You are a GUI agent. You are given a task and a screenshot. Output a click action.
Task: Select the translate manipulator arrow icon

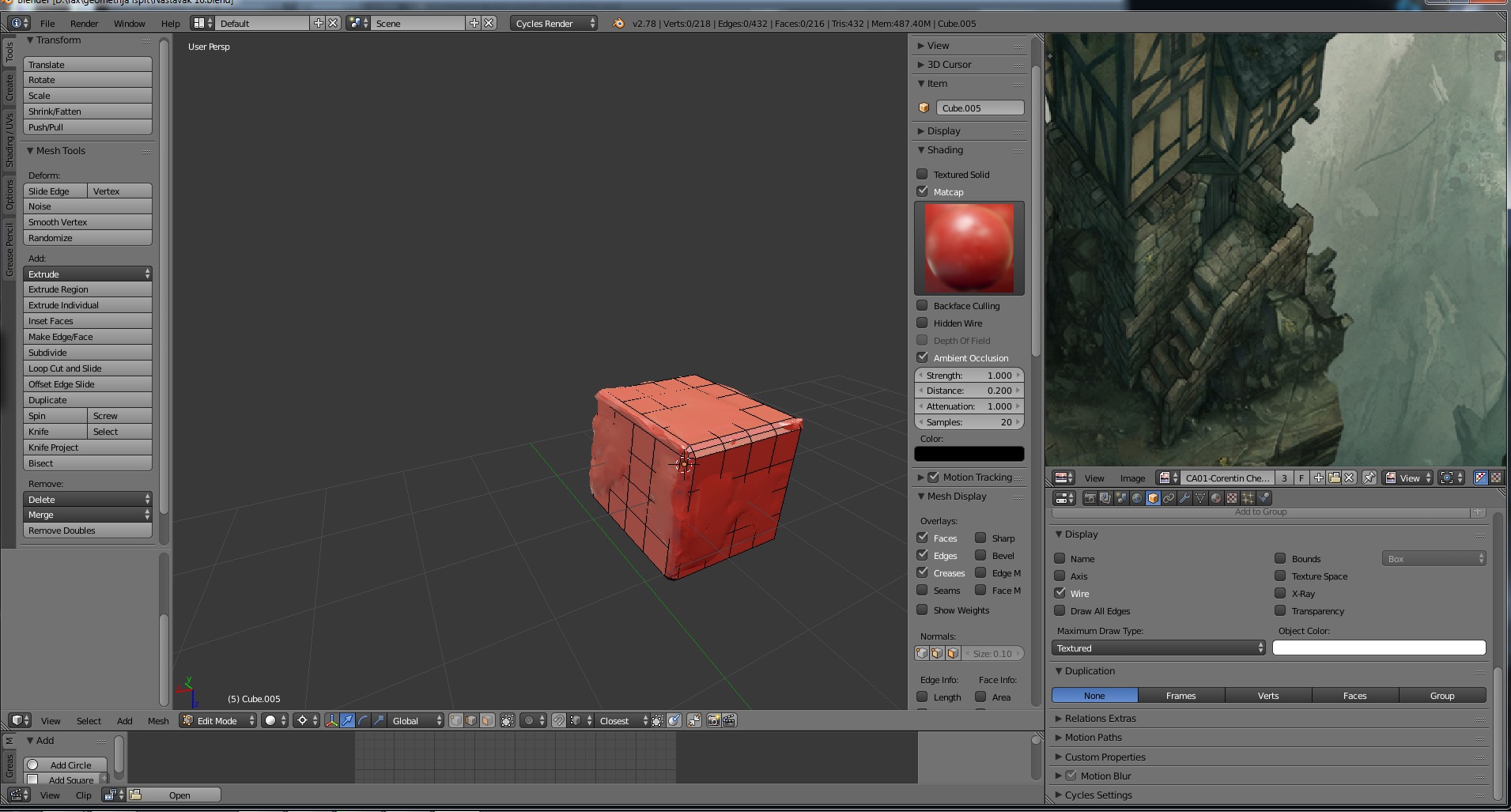click(x=347, y=720)
